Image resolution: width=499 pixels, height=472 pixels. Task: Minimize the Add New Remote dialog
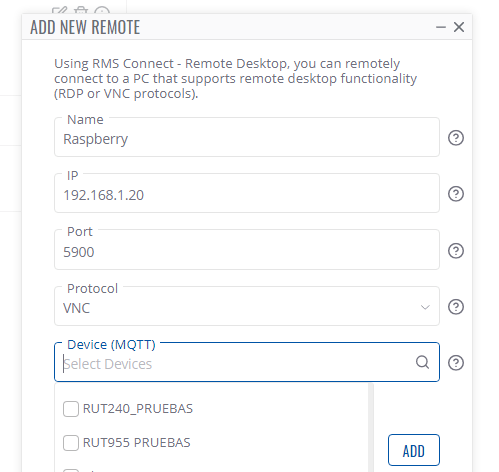[x=441, y=27]
